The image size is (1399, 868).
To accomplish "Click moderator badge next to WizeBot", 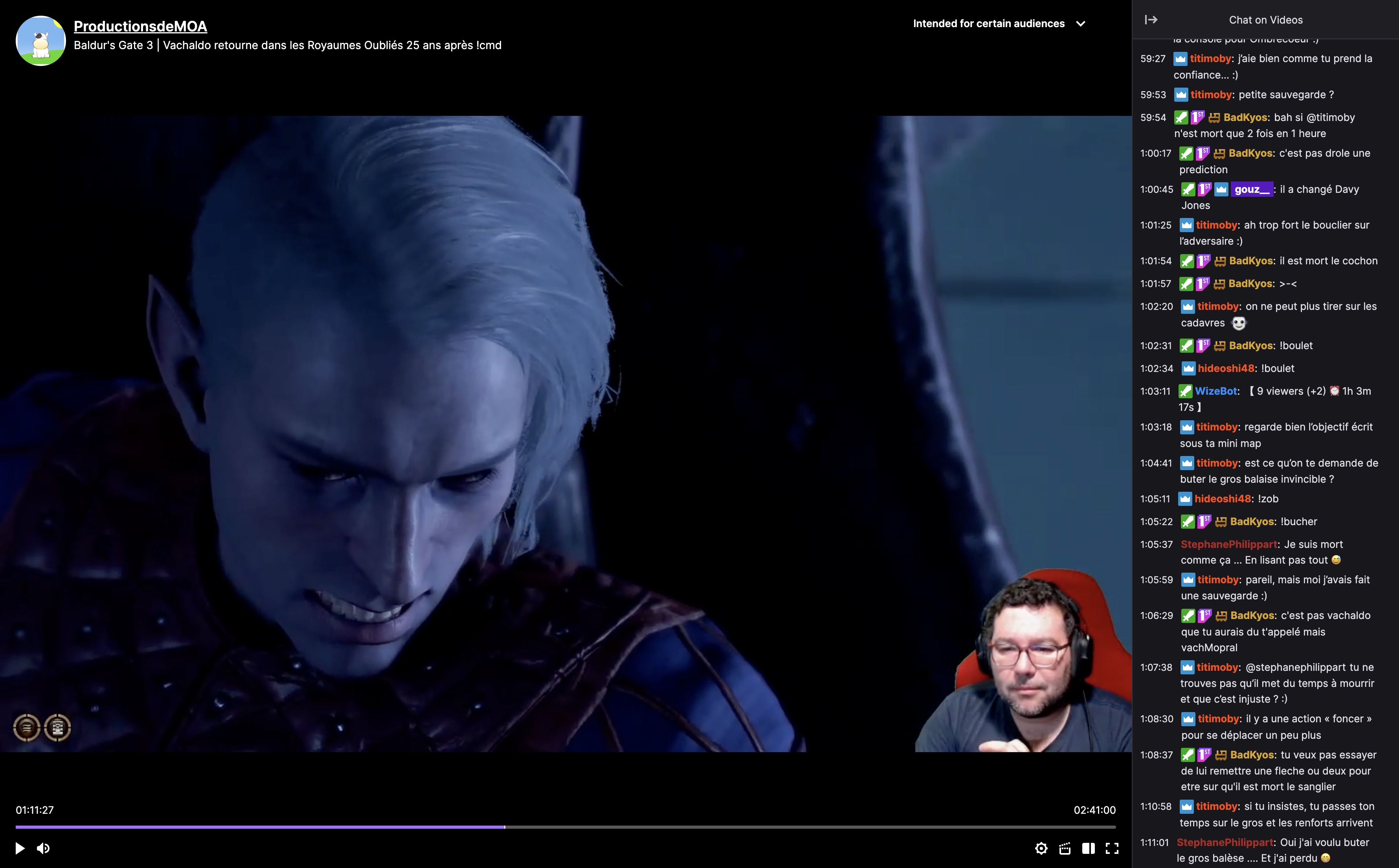I will click(x=1185, y=391).
